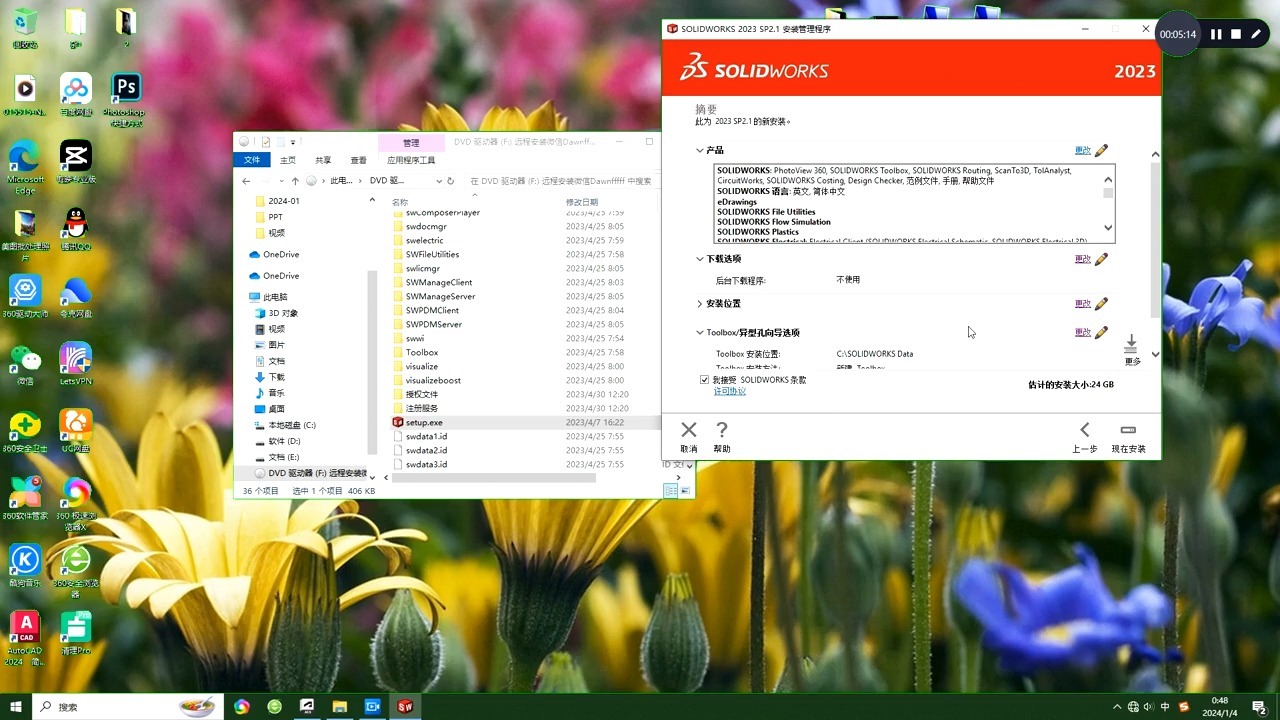The width and height of the screenshot is (1280, 720).
Task: Open the QQ penguin desktop icon
Action: click(x=75, y=230)
